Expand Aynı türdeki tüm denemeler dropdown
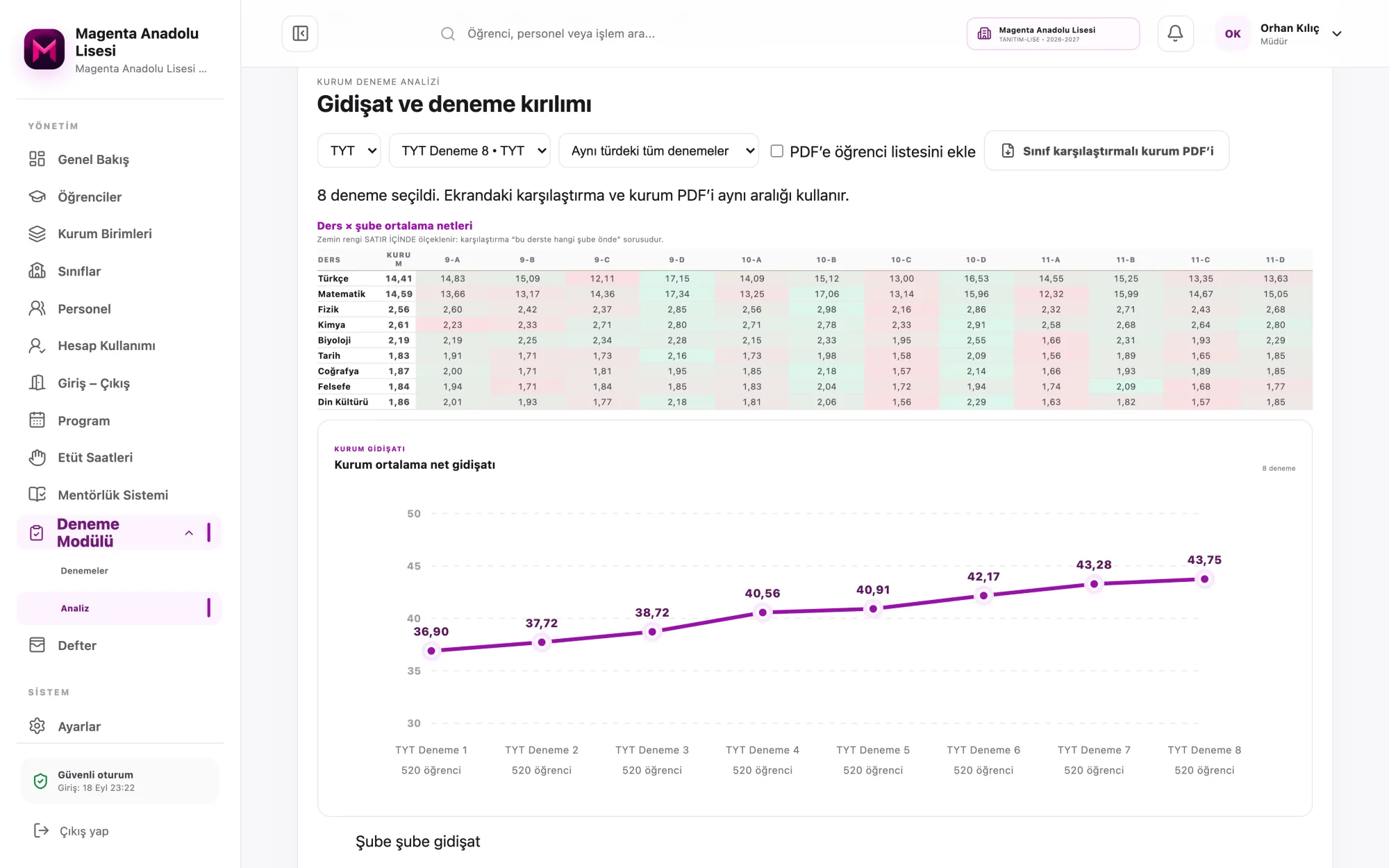This screenshot has height=868, width=1389. click(658, 151)
